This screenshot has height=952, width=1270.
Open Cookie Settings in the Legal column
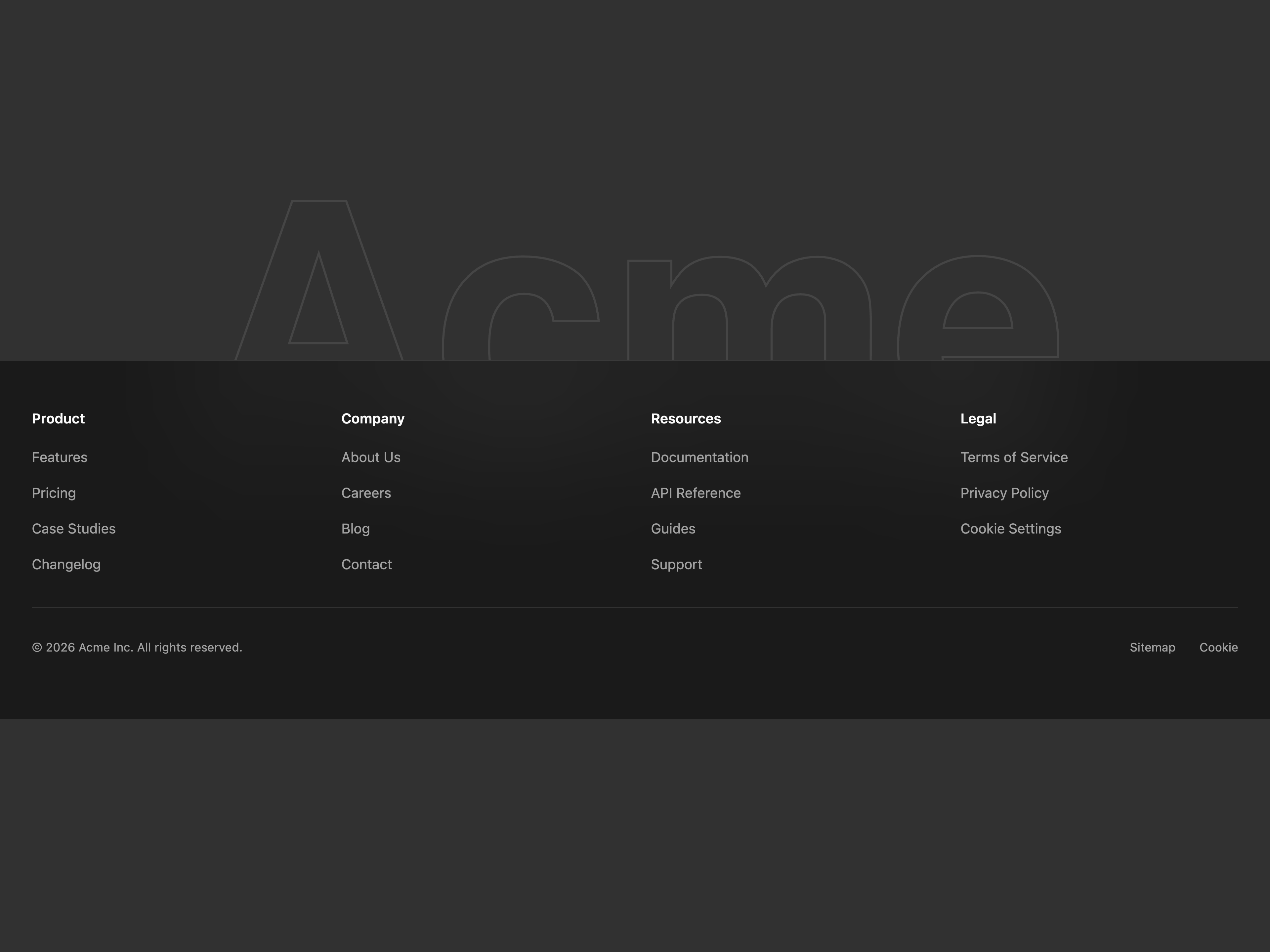[1010, 529]
